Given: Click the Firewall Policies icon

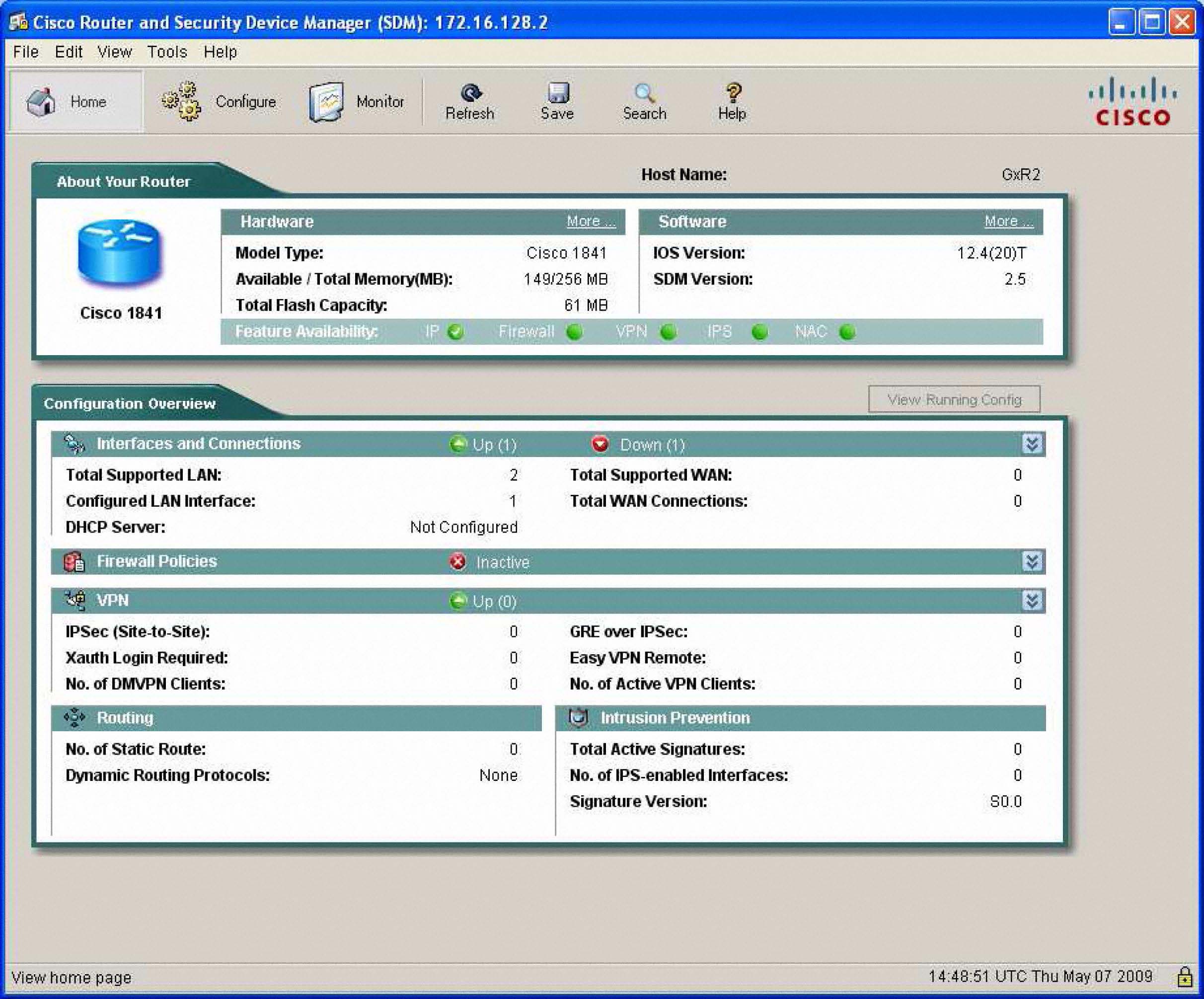Looking at the screenshot, I should click(75, 561).
